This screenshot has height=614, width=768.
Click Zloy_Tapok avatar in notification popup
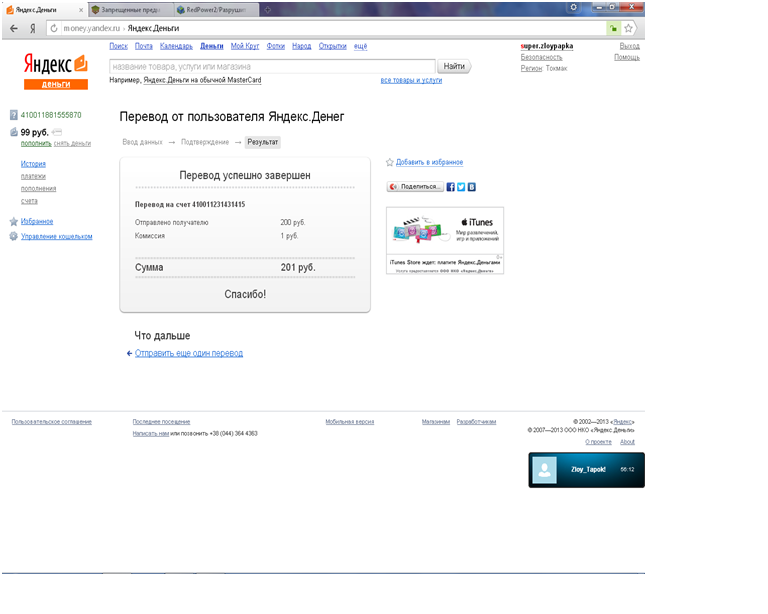click(x=545, y=470)
